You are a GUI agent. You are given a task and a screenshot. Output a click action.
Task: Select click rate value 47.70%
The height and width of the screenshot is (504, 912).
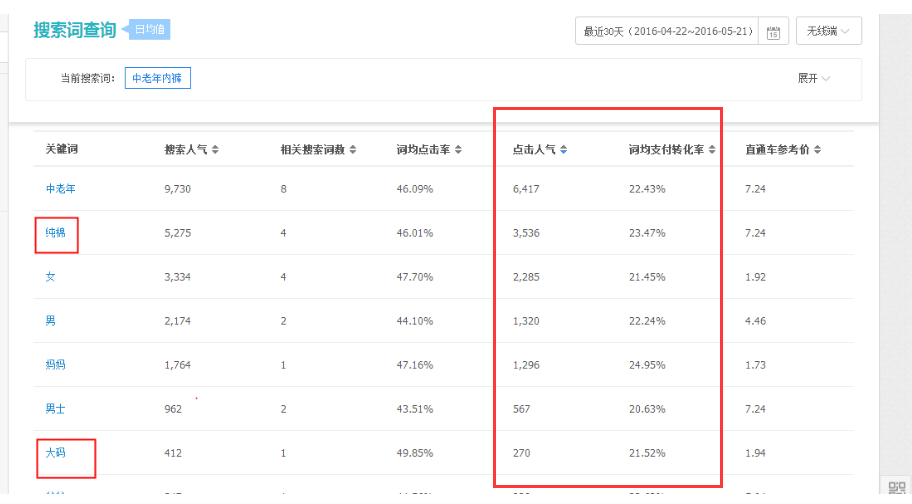(x=415, y=277)
